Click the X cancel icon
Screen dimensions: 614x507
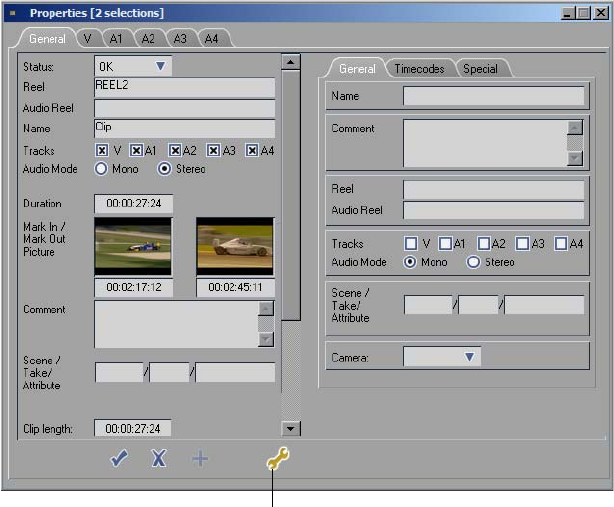coord(158,459)
